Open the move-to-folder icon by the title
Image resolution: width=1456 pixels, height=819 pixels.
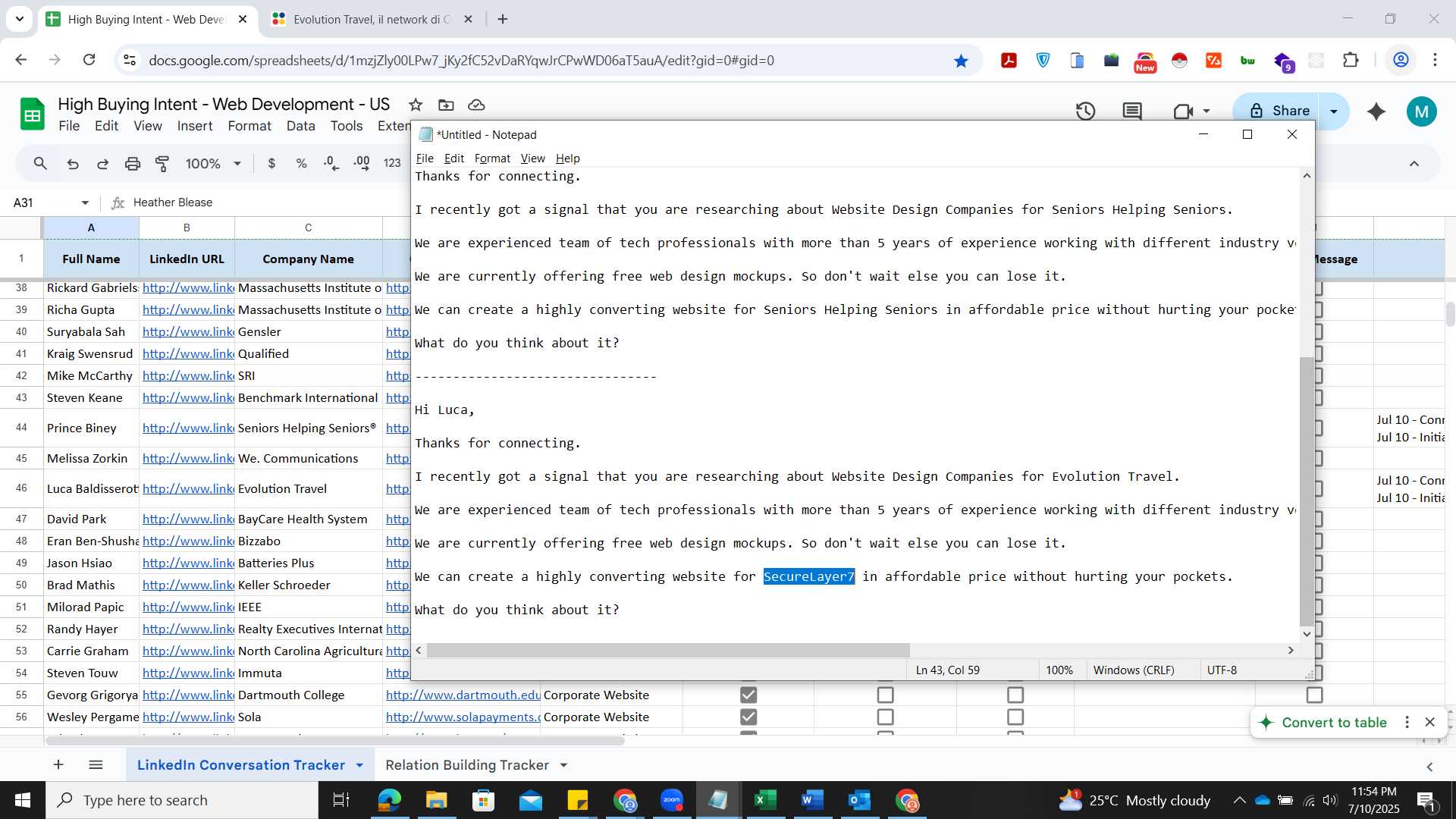446,105
